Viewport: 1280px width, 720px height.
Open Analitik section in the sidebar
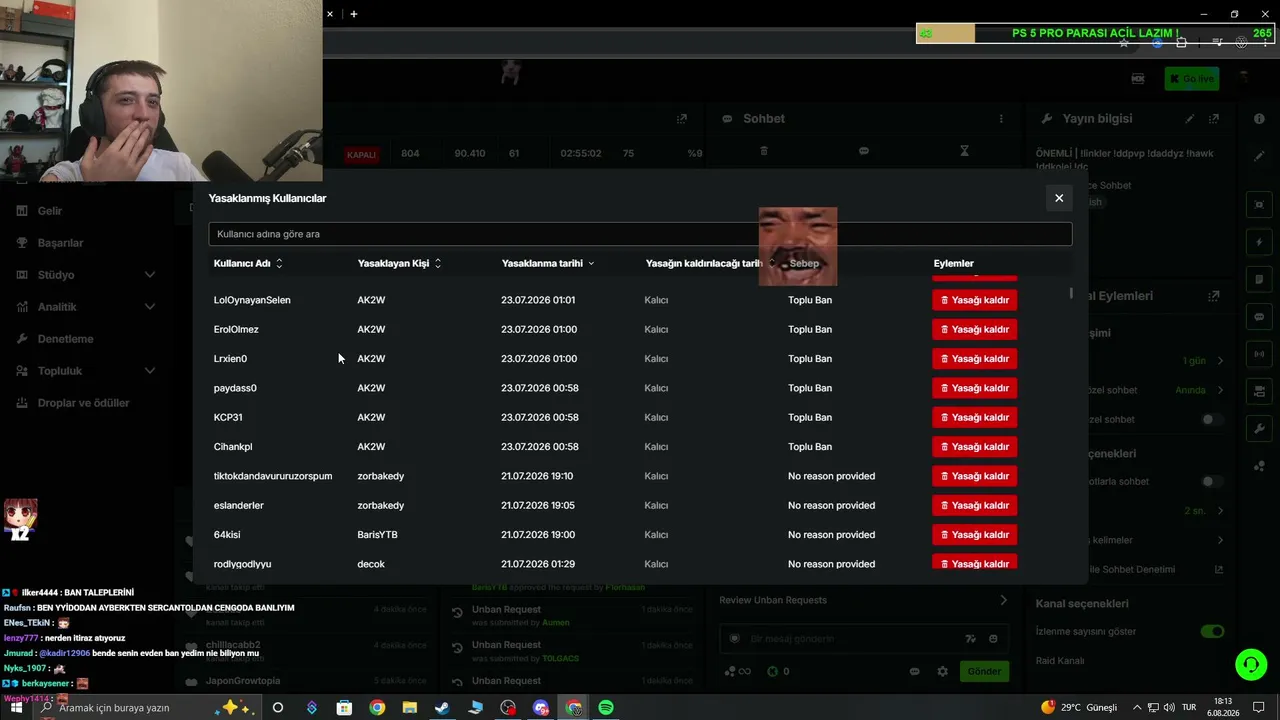(57, 307)
